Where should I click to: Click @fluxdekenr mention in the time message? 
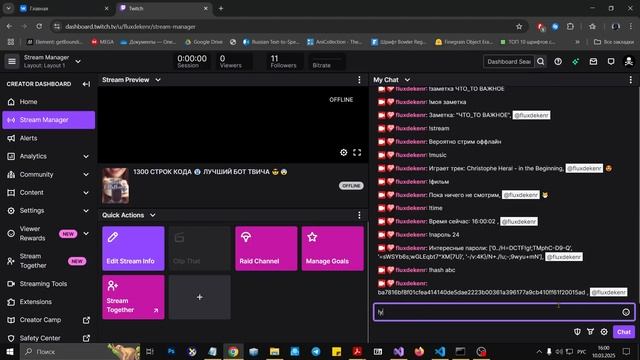click(x=519, y=222)
